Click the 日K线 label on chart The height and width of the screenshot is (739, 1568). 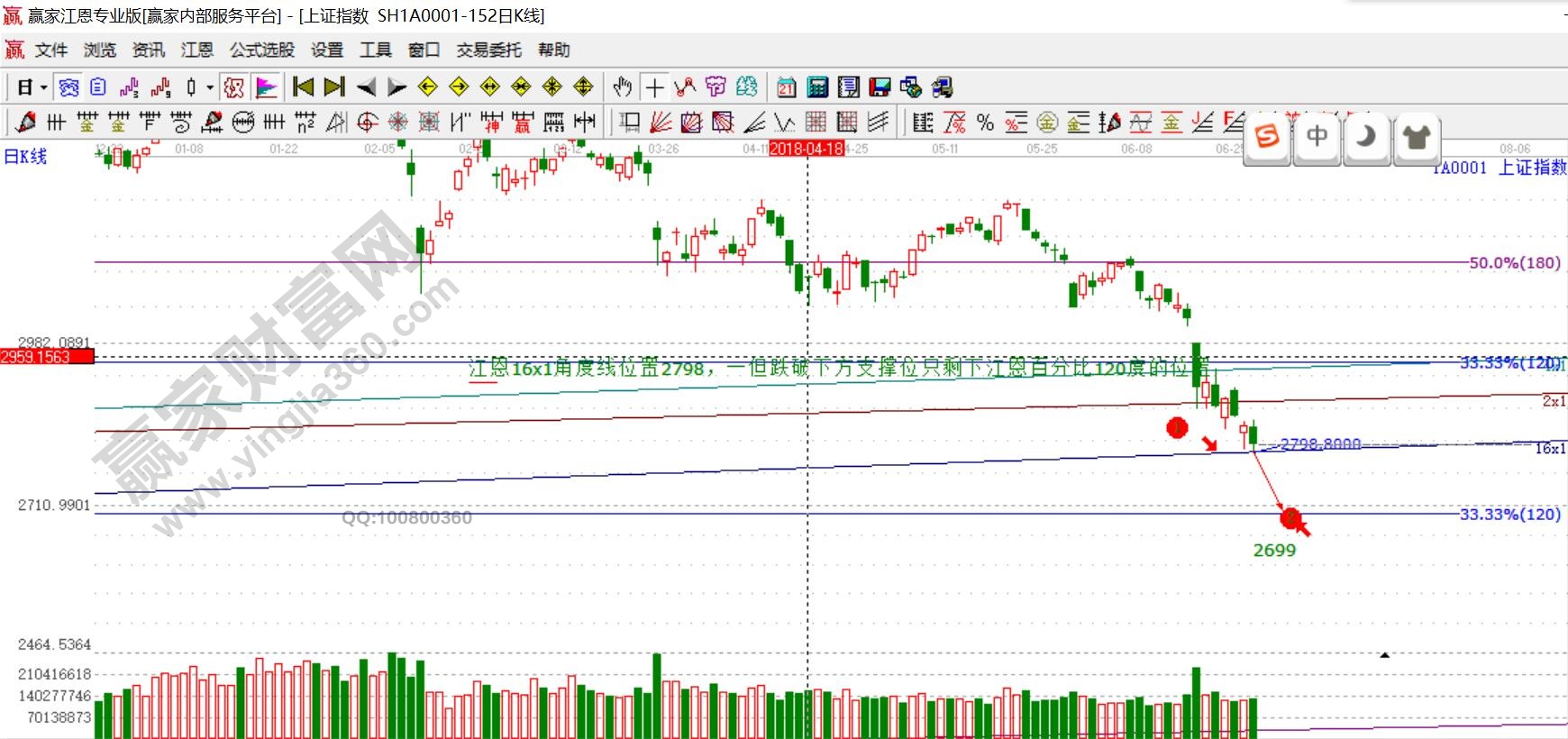point(25,157)
